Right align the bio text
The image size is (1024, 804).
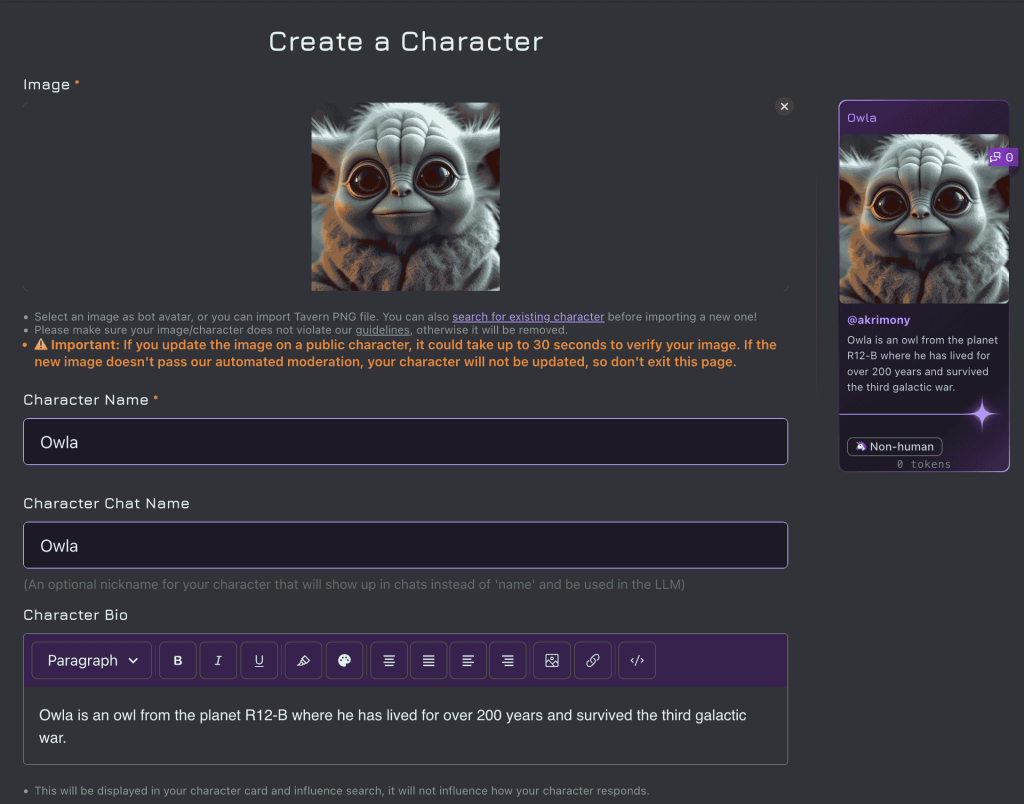coord(508,661)
